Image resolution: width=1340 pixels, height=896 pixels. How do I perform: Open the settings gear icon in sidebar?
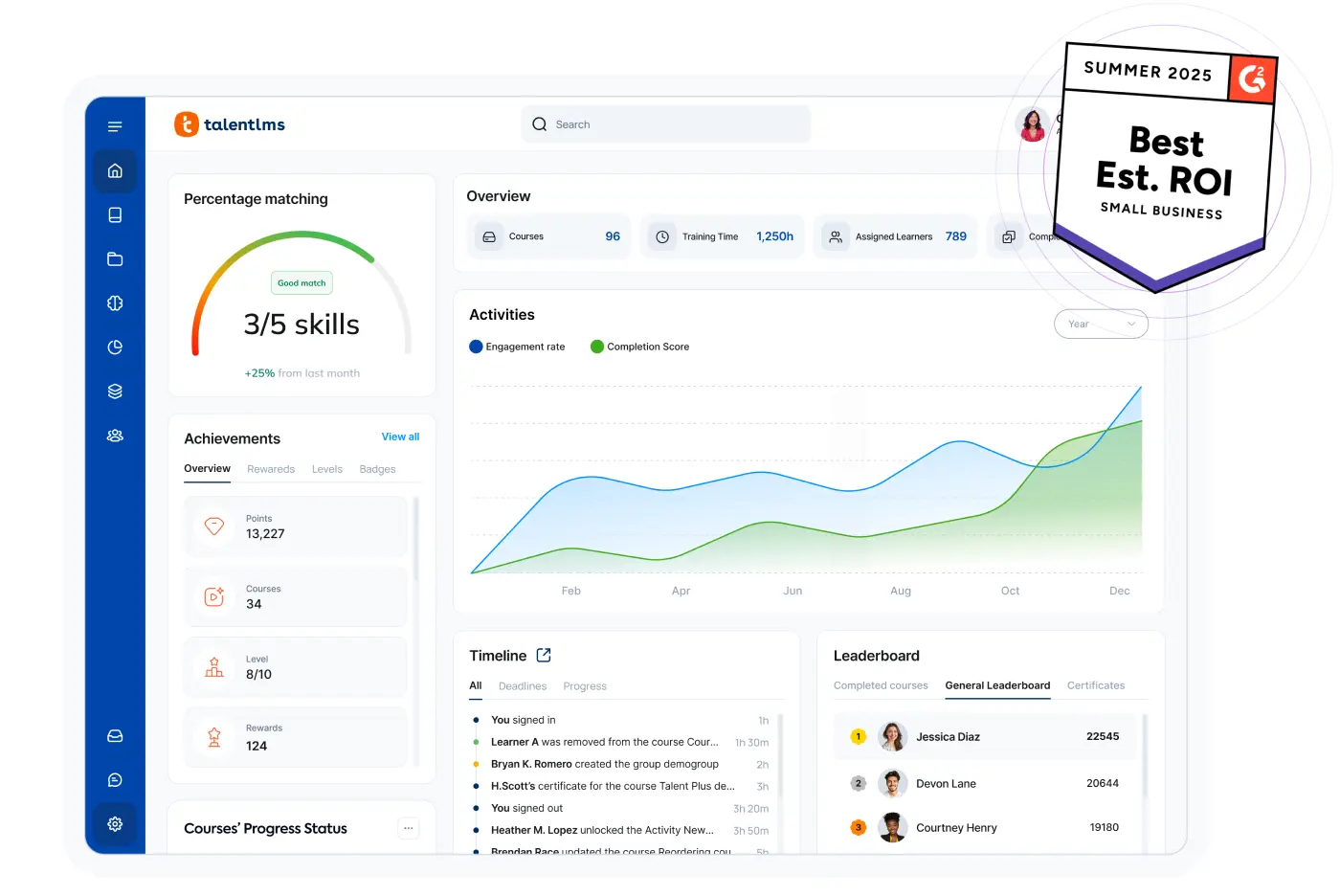115,824
